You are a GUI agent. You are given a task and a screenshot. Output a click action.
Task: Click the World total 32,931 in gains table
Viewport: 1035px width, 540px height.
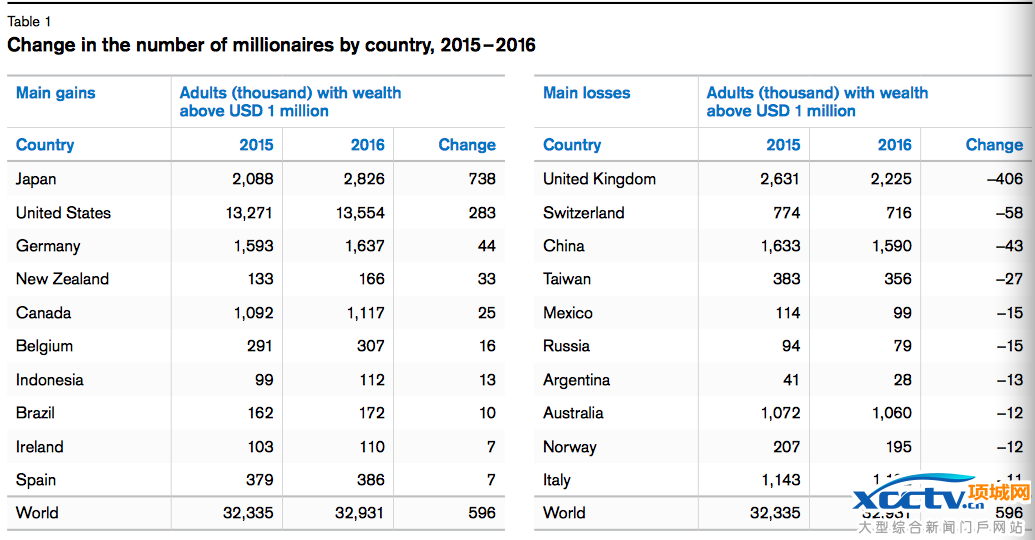[354, 513]
